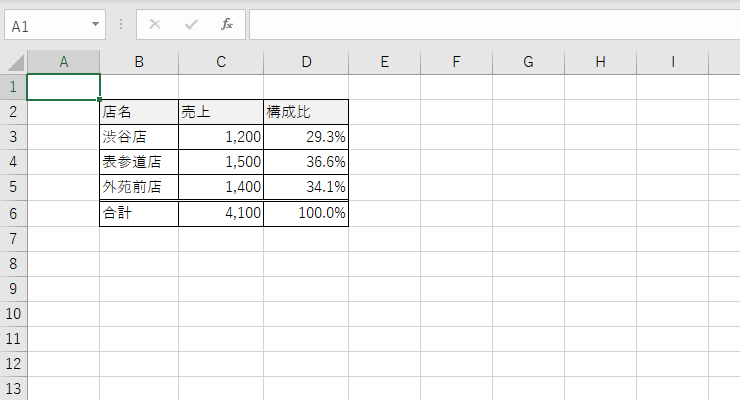The height and width of the screenshot is (400, 740).
Task: Select the cell showing 29.3%
Action: [x=306, y=137]
